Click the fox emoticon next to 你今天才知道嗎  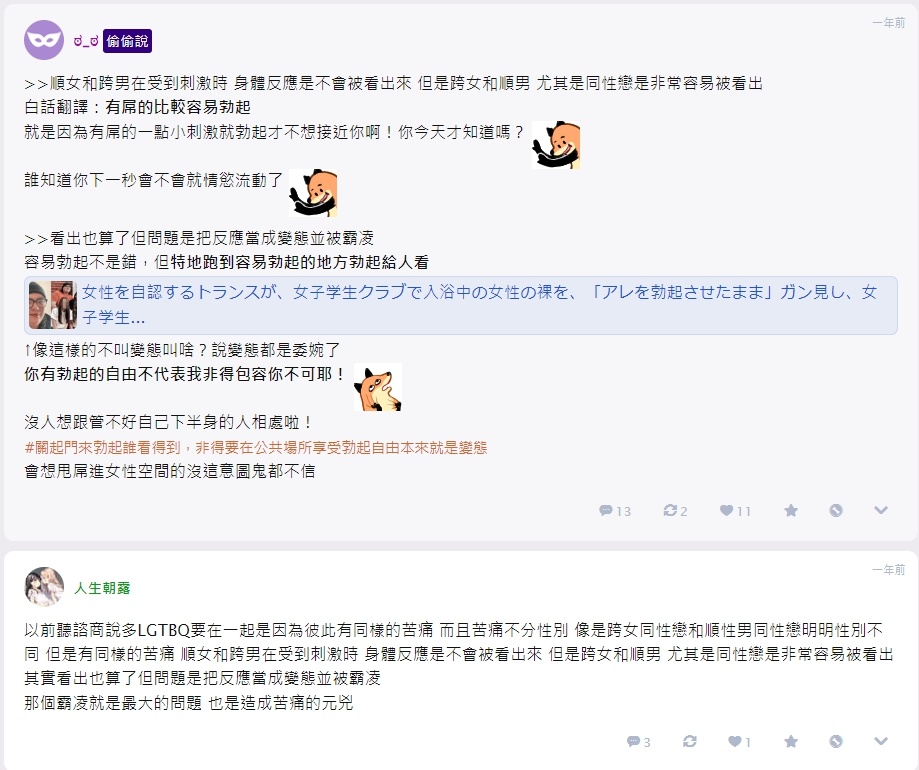click(x=556, y=145)
